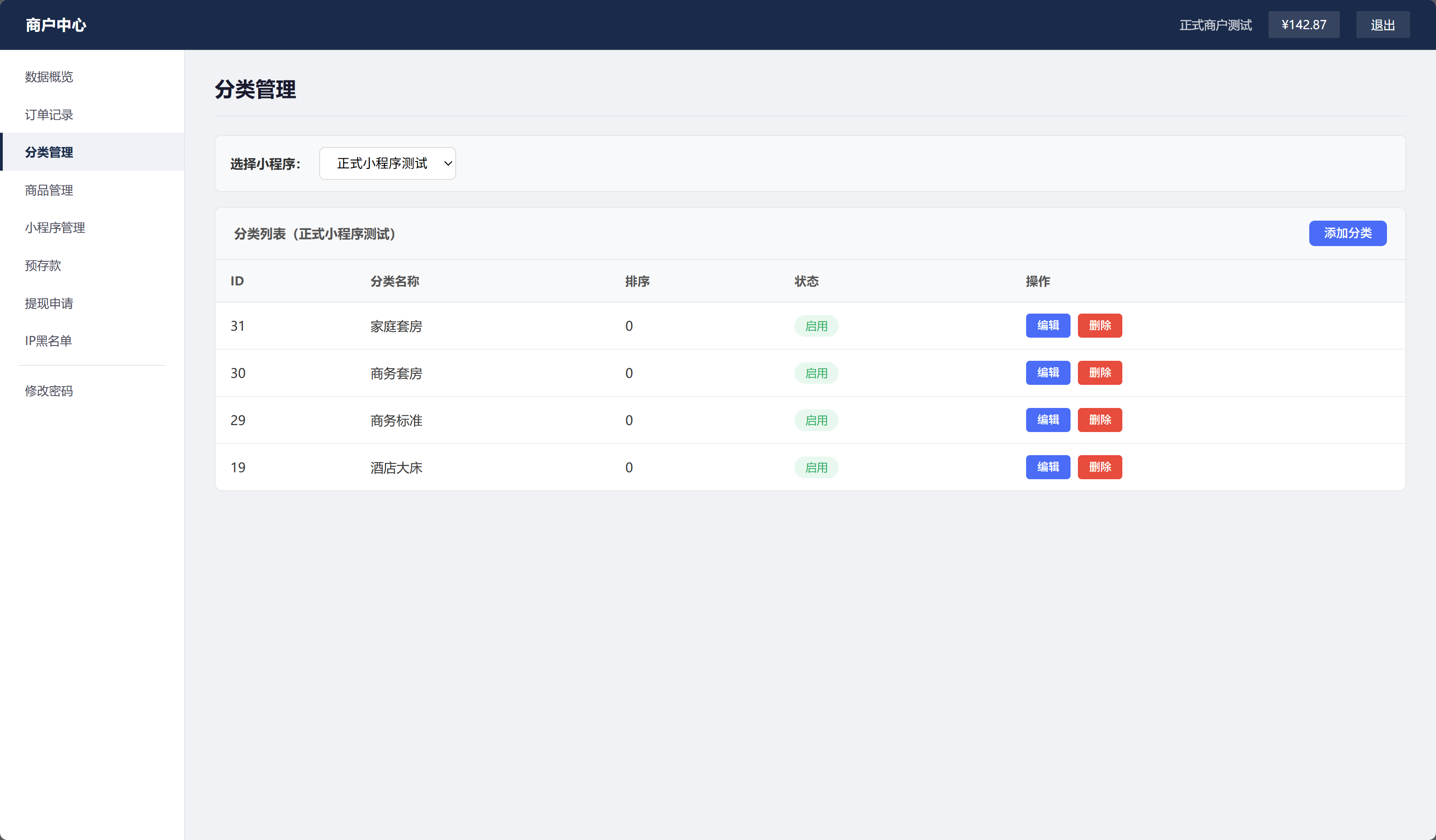Open 商品管理 page
The image size is (1436, 840).
point(93,190)
